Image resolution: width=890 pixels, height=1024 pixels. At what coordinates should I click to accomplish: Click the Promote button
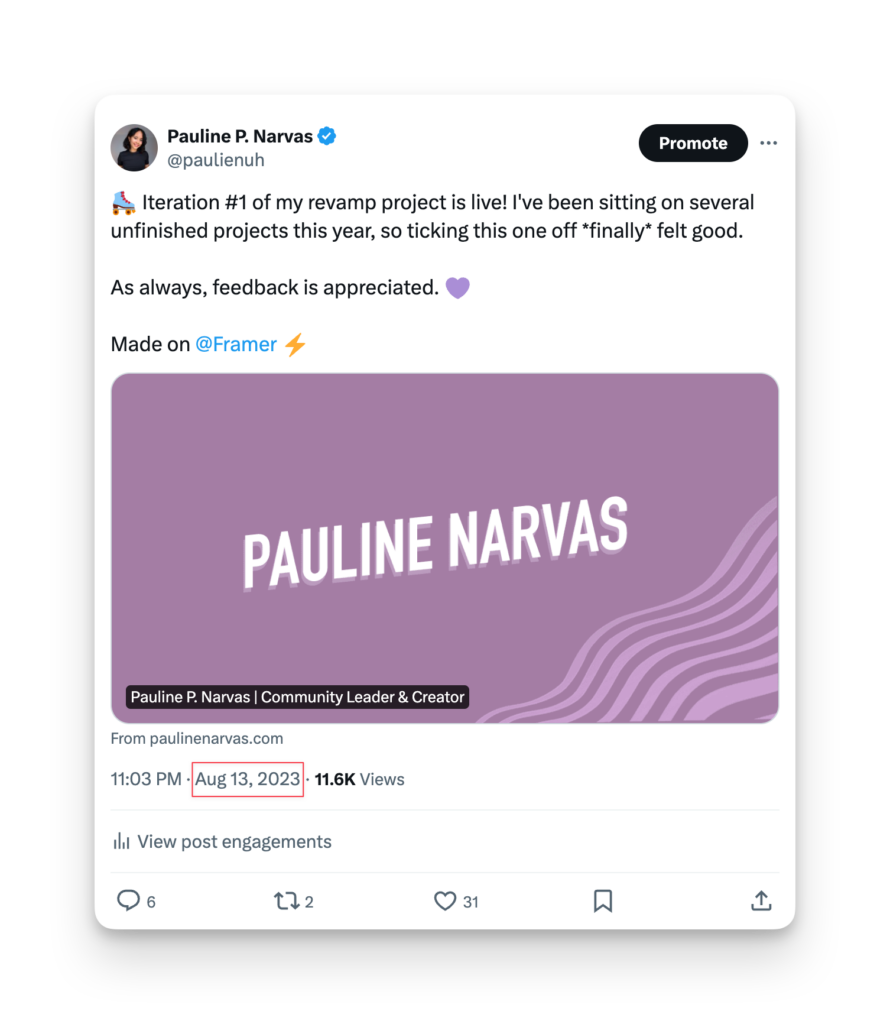pyautogui.click(x=693, y=143)
